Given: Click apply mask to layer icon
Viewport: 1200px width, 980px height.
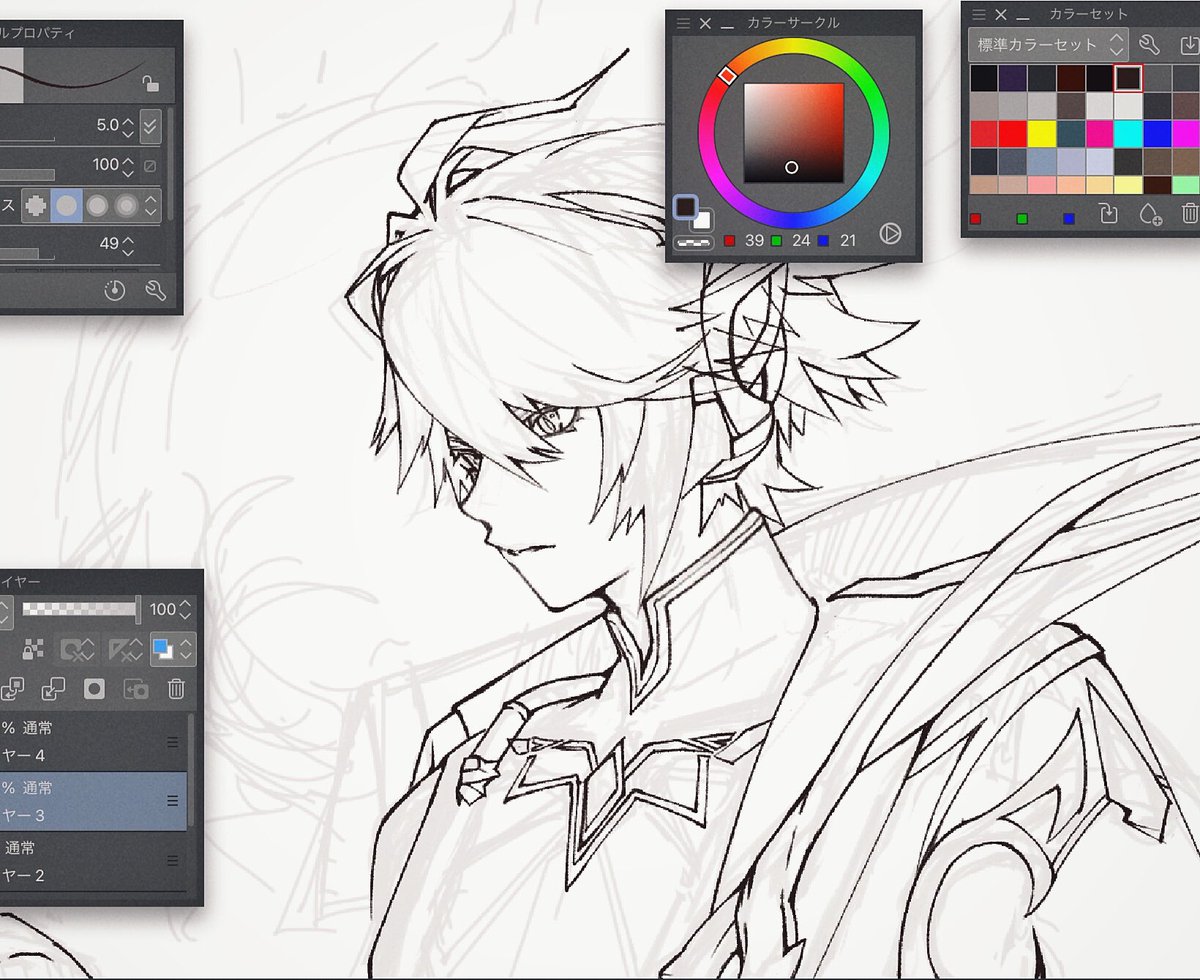Looking at the screenshot, I should pos(135,689).
